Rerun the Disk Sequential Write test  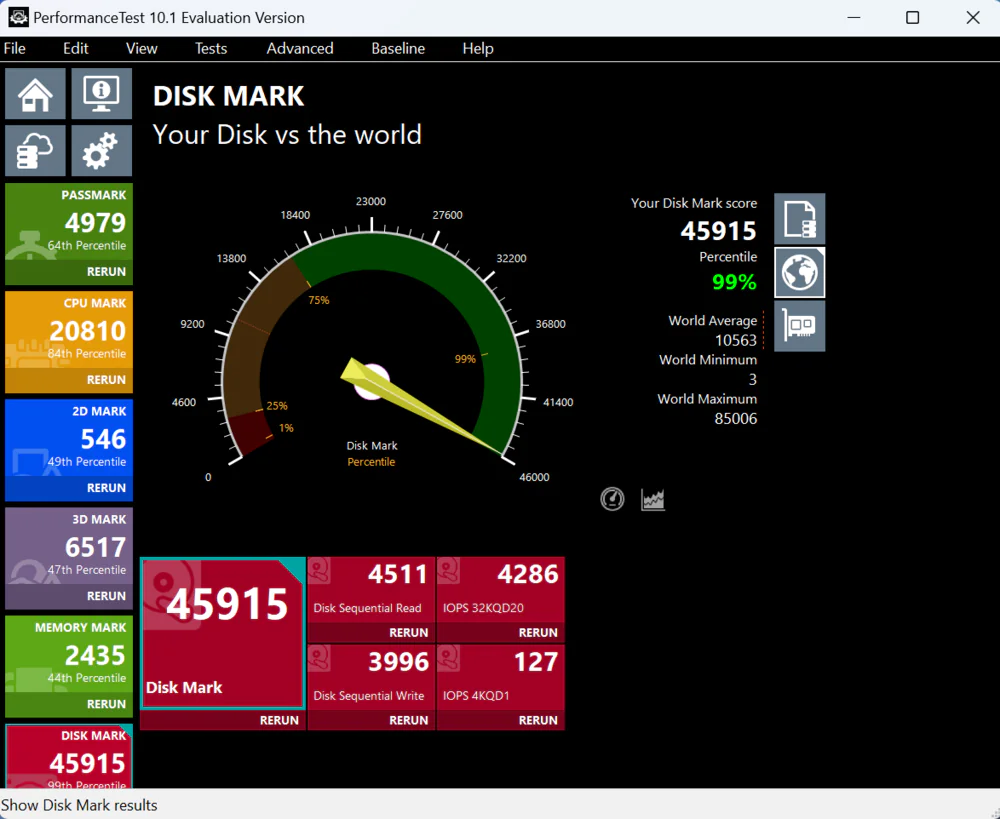pyautogui.click(x=408, y=720)
